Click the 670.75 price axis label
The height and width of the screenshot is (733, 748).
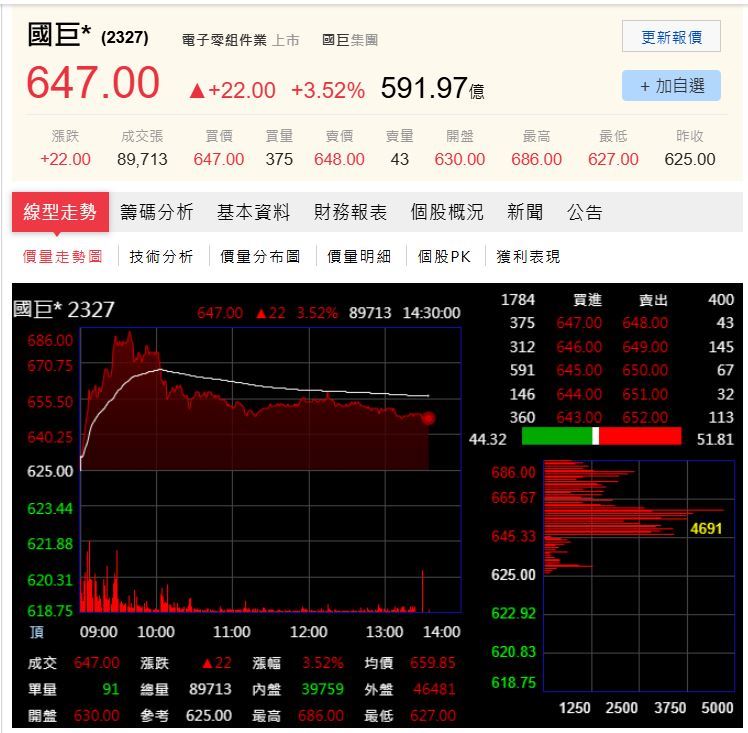[x=50, y=366]
